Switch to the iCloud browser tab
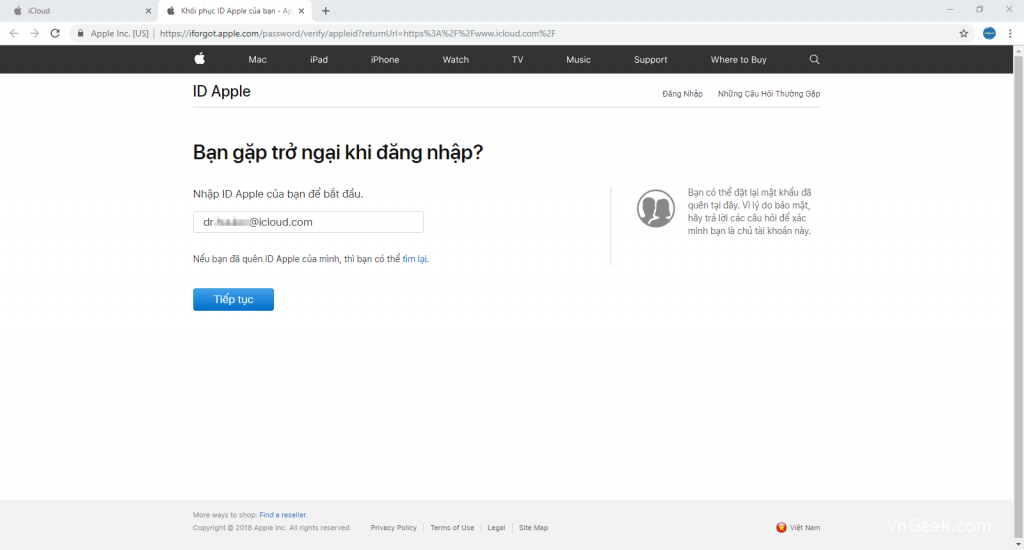 coord(78,10)
